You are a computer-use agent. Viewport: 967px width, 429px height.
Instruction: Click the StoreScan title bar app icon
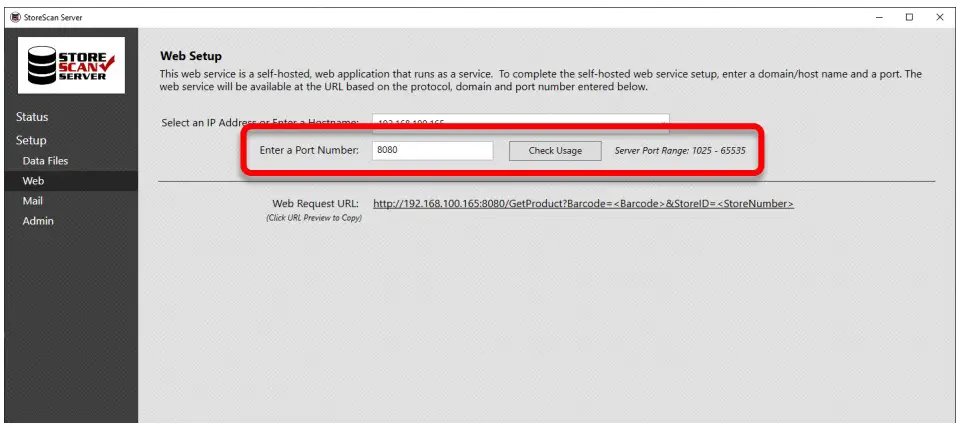pyautogui.click(x=15, y=17)
